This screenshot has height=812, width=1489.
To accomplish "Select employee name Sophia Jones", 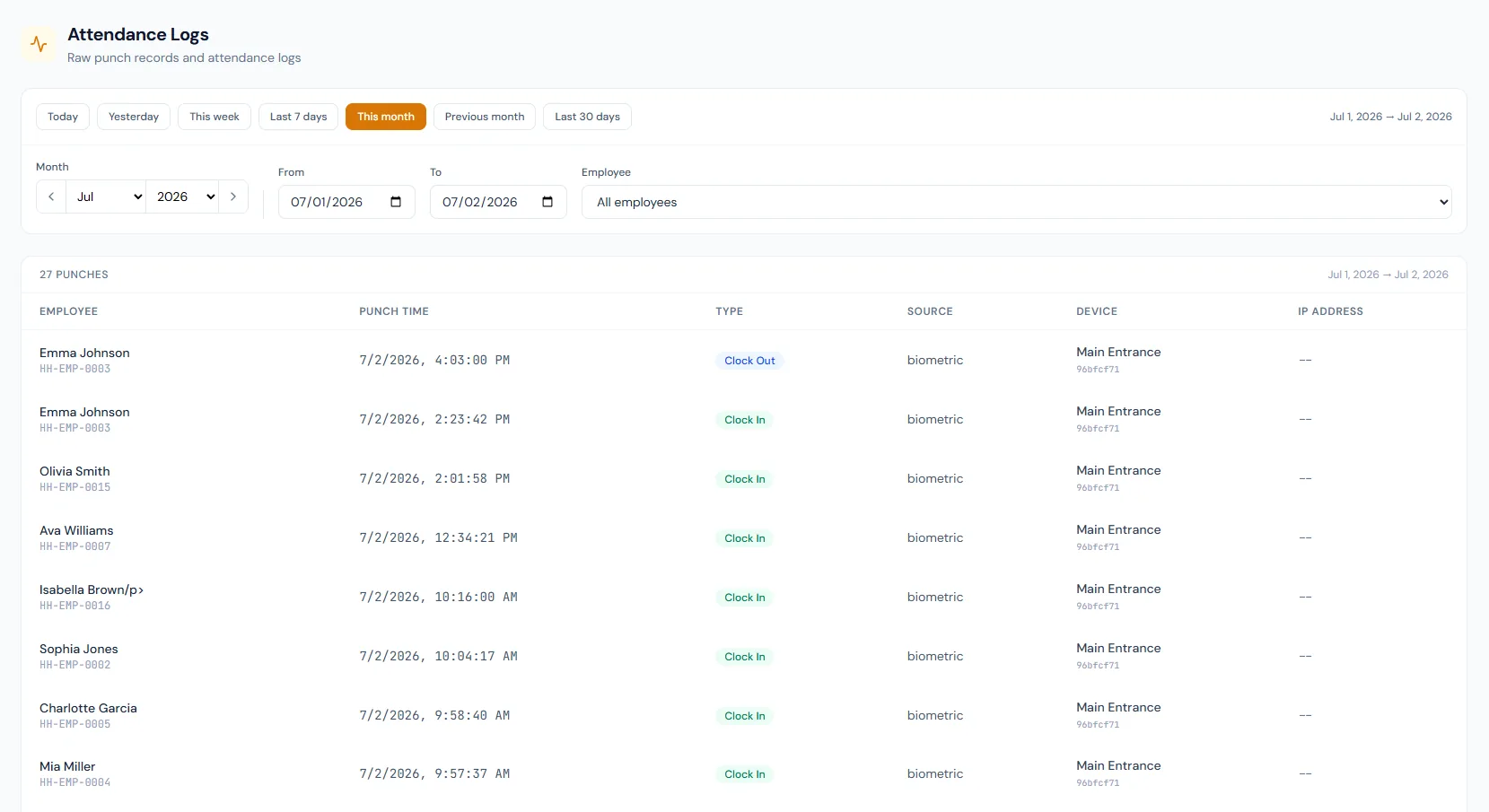I will coord(79,649).
